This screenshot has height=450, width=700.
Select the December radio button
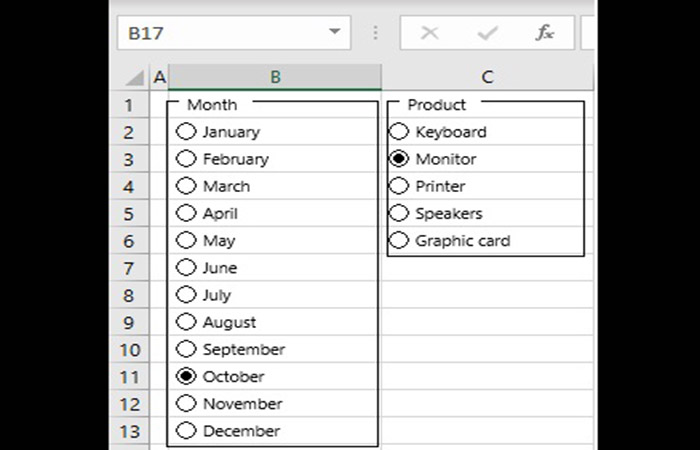[x=186, y=431]
